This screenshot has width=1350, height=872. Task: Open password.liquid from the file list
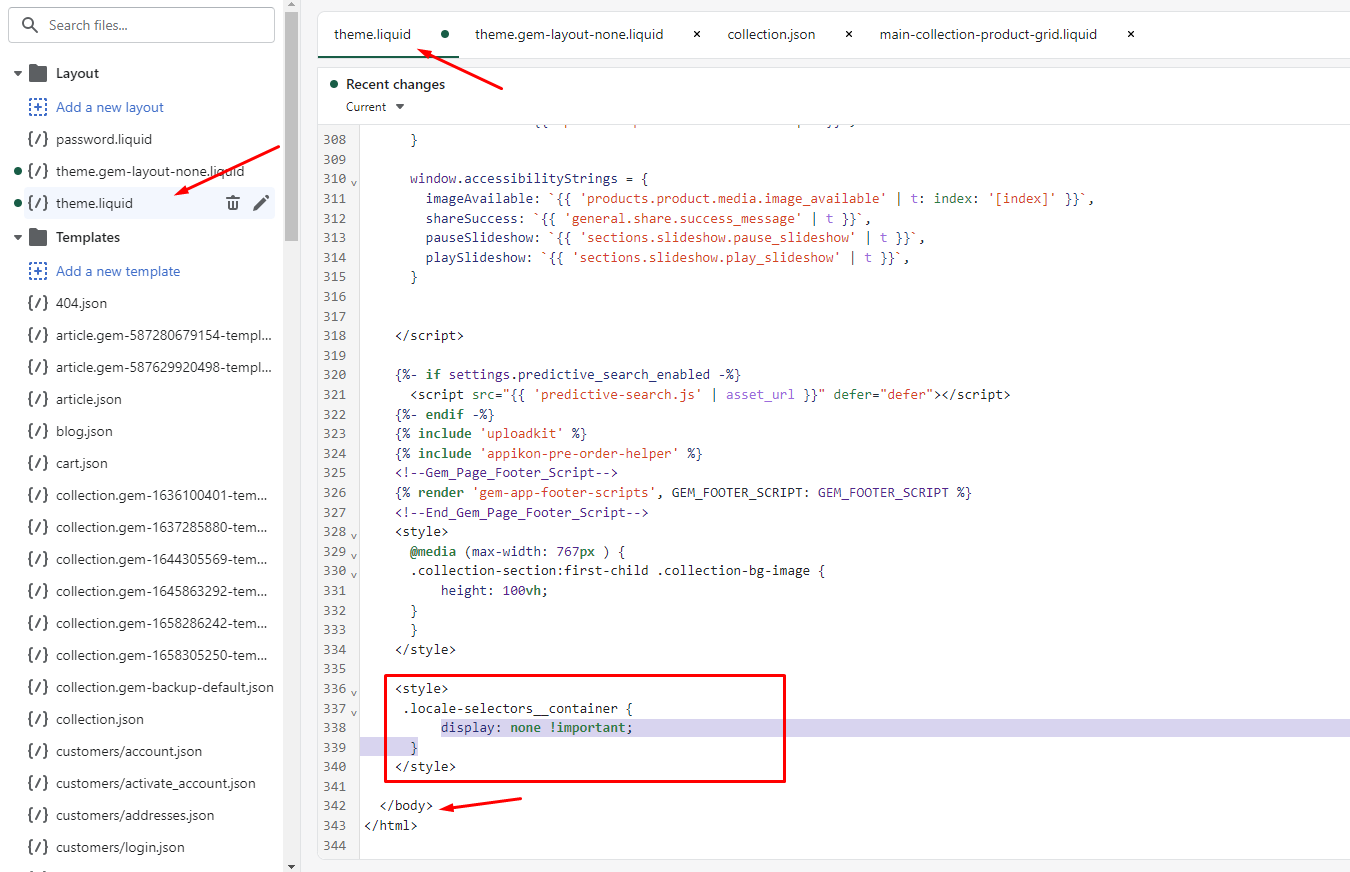[104, 139]
